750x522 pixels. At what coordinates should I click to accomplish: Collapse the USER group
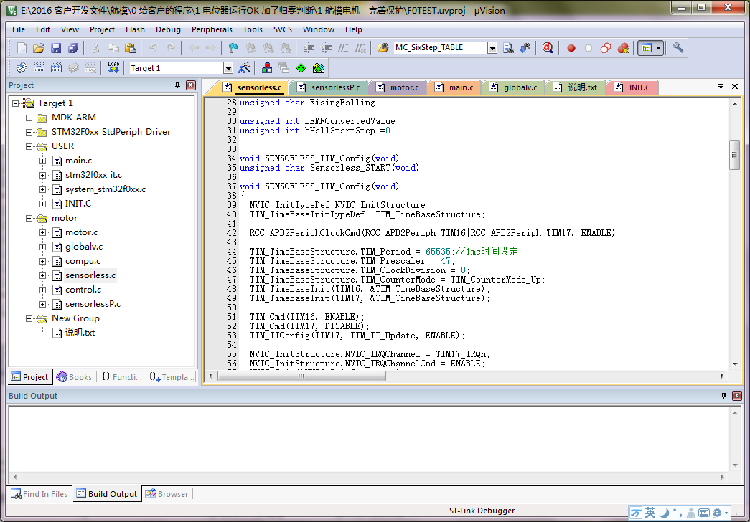29,146
